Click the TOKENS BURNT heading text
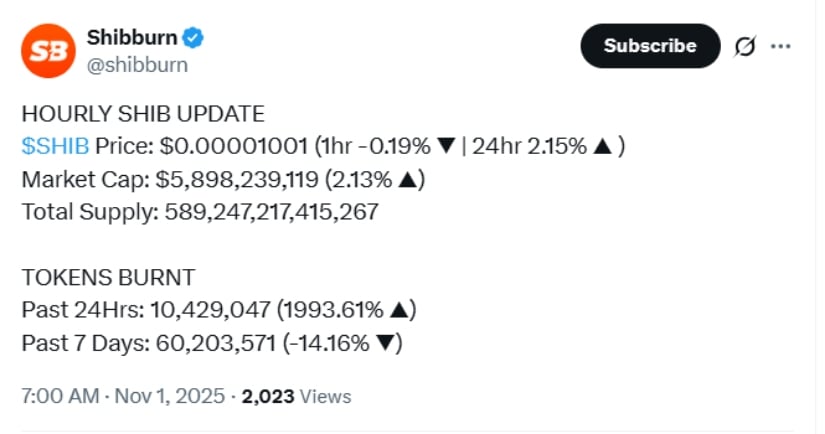Image resolution: width=825 pixels, height=434 pixels. (x=108, y=276)
